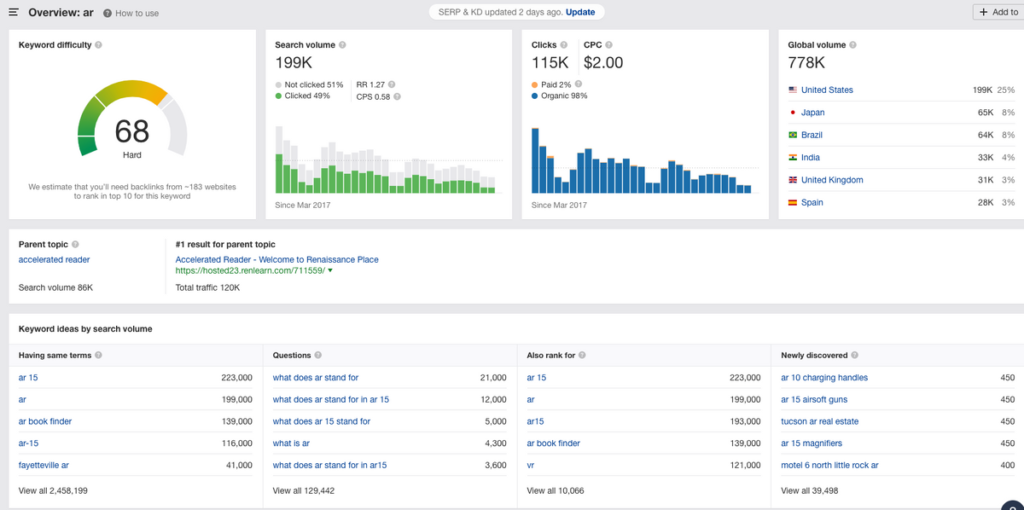Open Accelerated Reader Renaissance Place result

[x=277, y=259]
